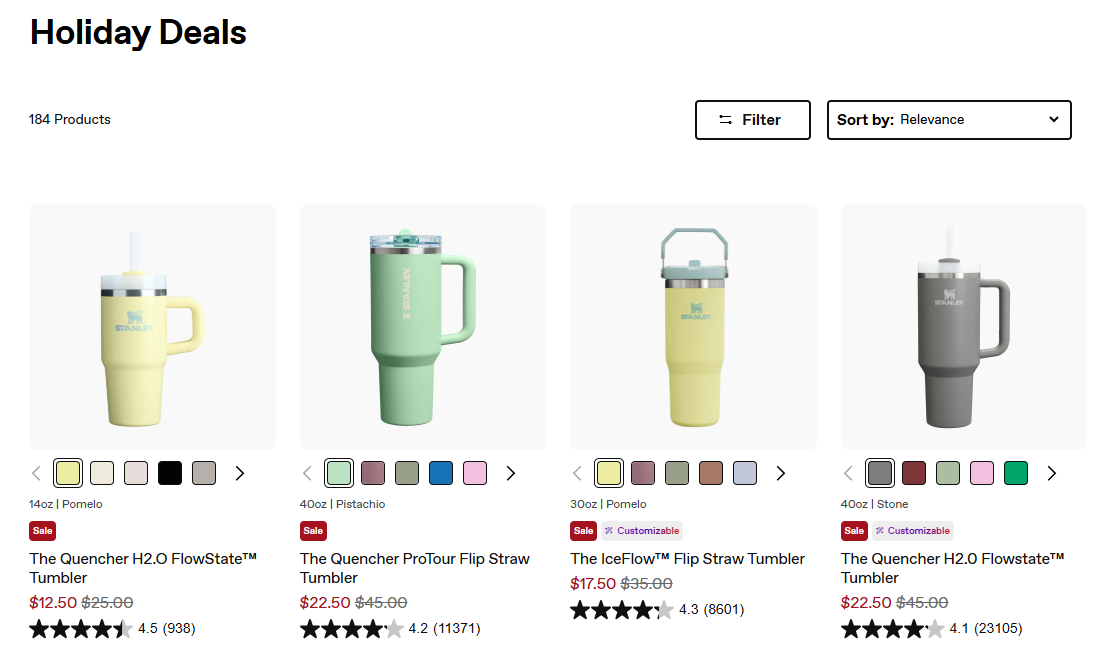The image size is (1105, 660).
Task: Select the brown swatch on IceFlow Tumbler
Action: point(711,473)
